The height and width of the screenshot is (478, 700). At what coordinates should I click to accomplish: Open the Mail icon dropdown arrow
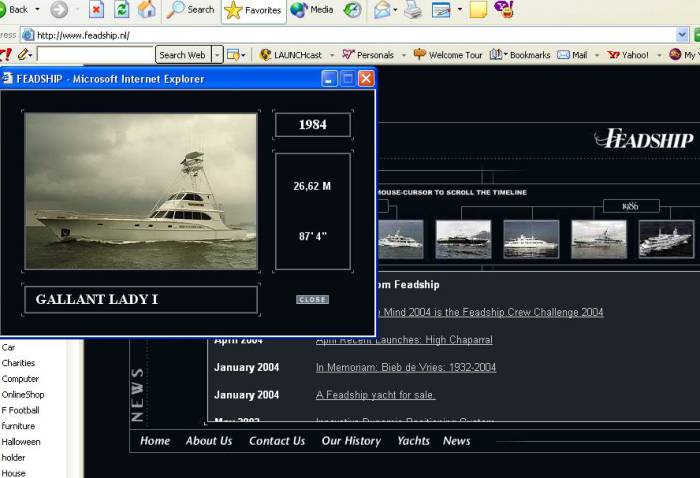(396, 9)
